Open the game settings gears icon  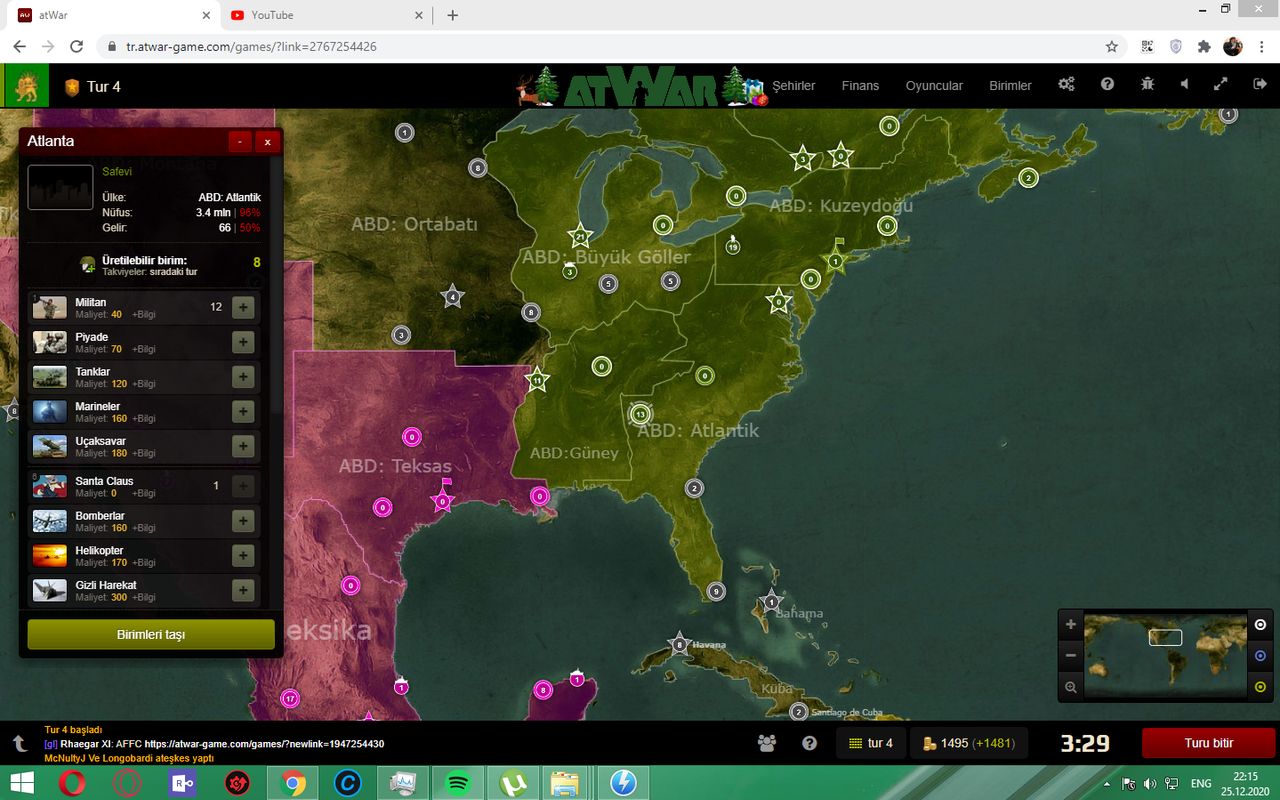1067,85
